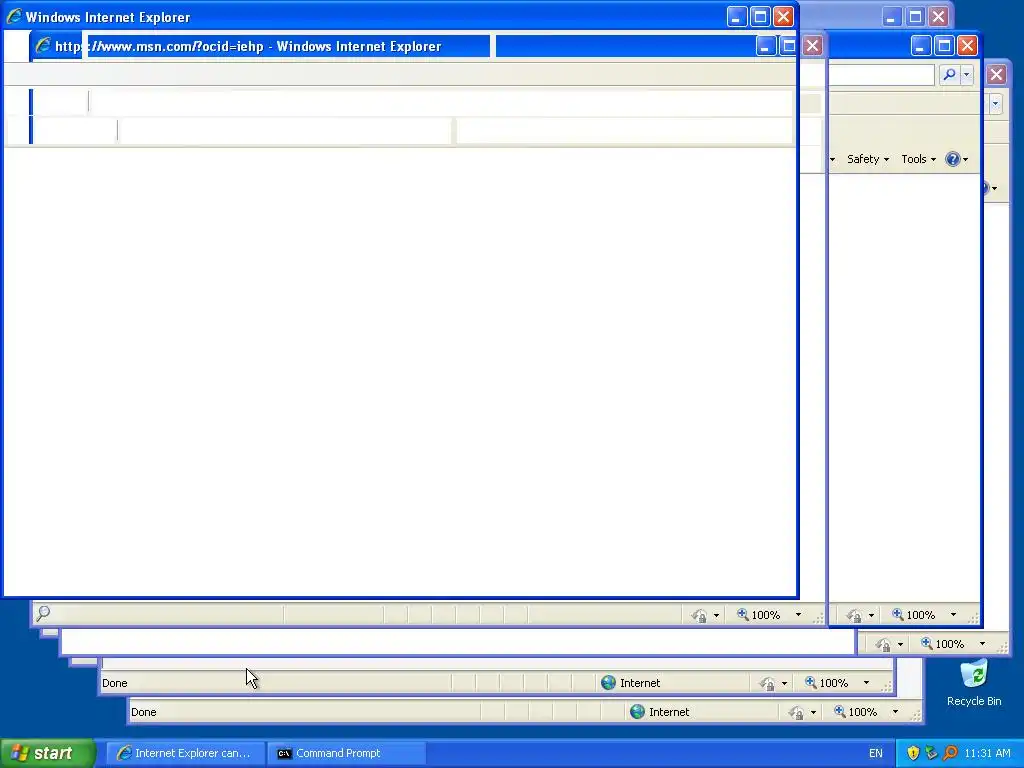
Task: Close the msn.com Internet Explorer window
Action: (812, 46)
